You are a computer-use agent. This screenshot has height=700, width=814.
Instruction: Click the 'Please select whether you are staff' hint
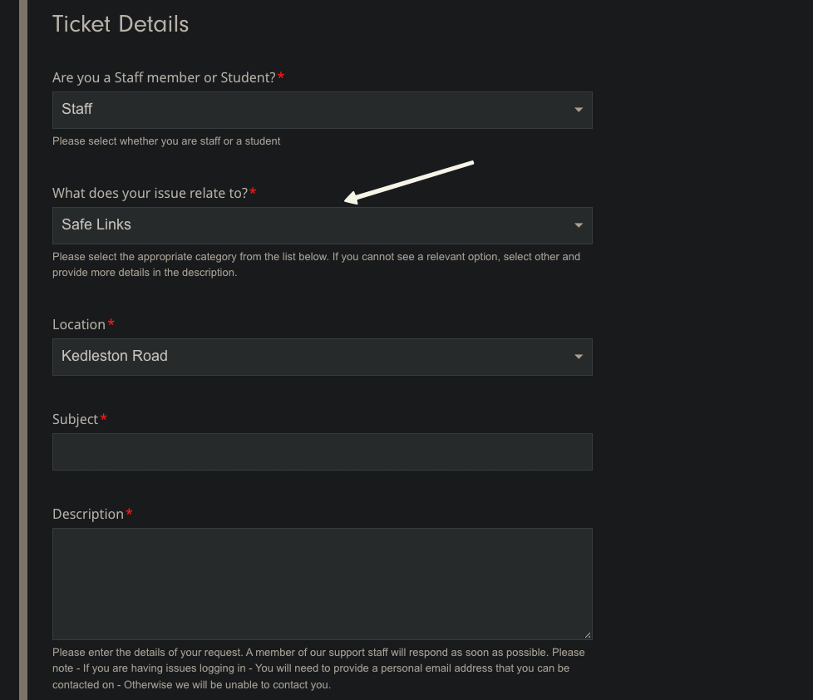click(x=166, y=141)
